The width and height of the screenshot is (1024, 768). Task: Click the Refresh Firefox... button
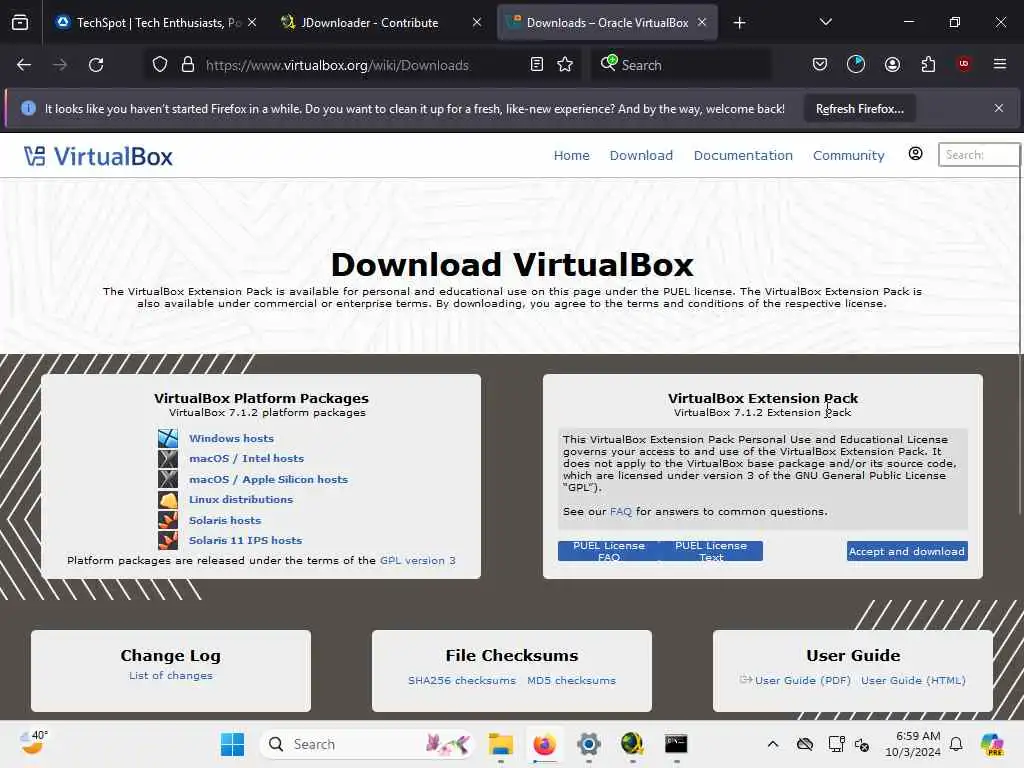pyautogui.click(x=859, y=109)
